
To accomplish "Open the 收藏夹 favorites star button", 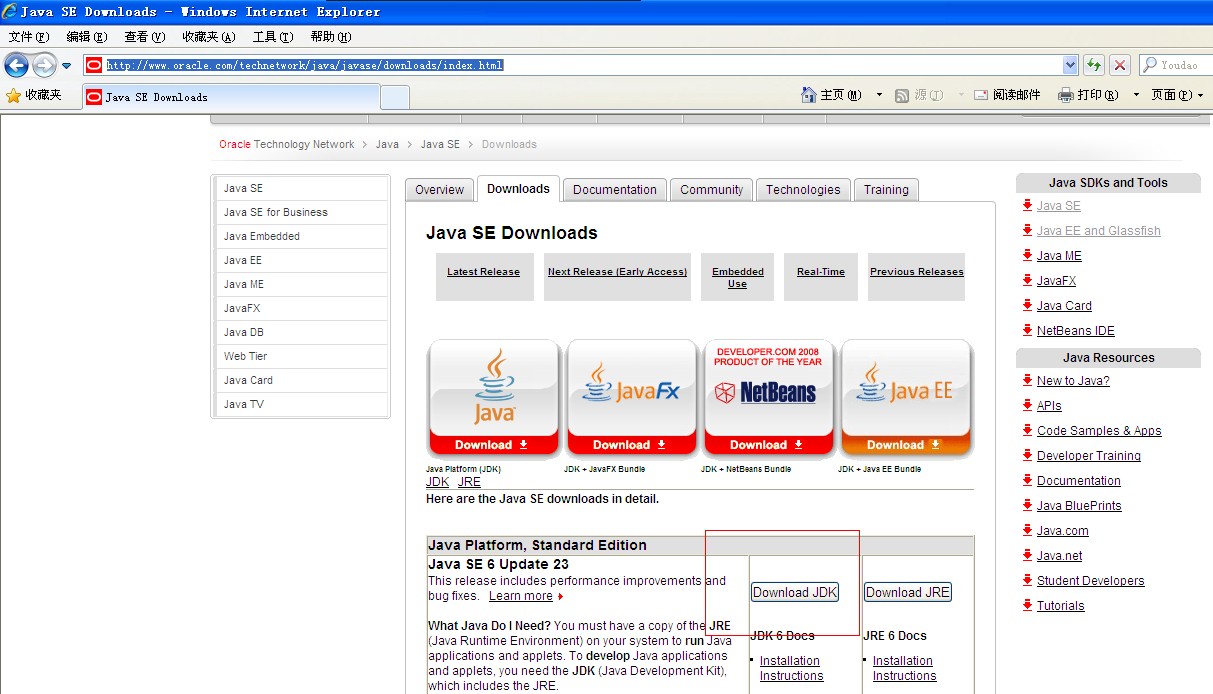I will (34, 95).
